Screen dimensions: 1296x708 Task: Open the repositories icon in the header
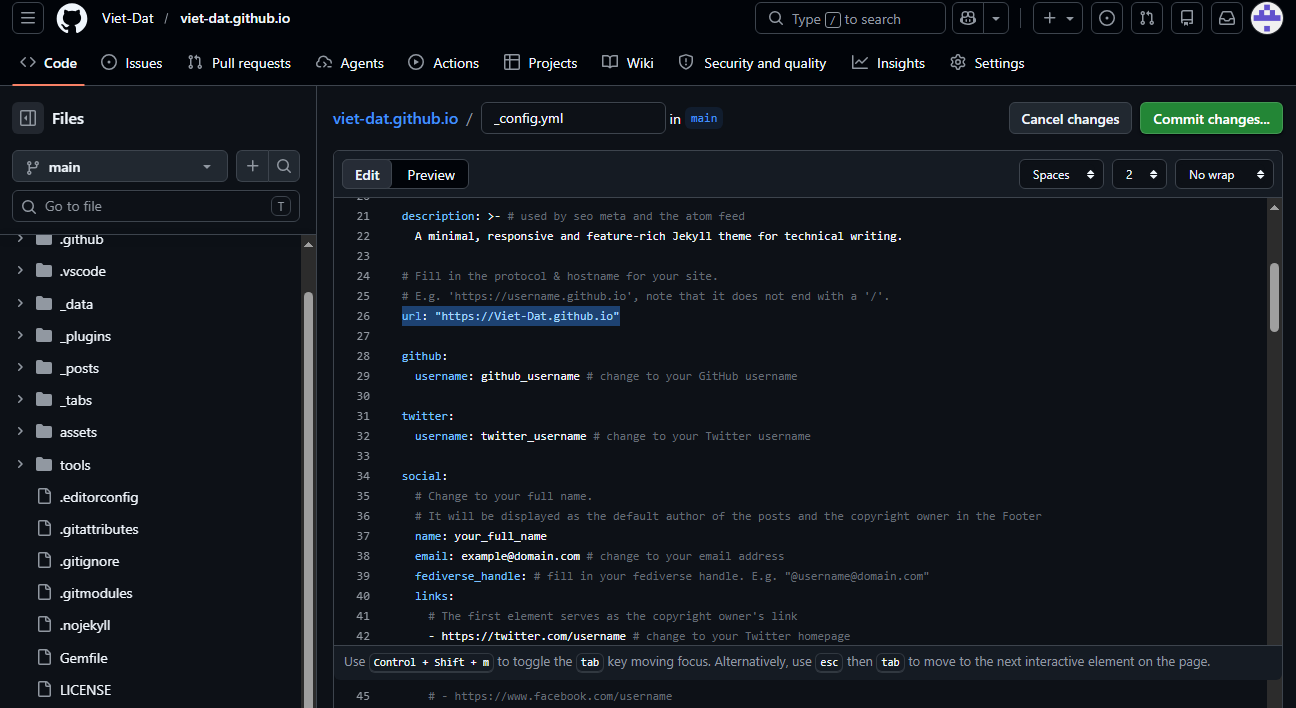click(x=1187, y=18)
